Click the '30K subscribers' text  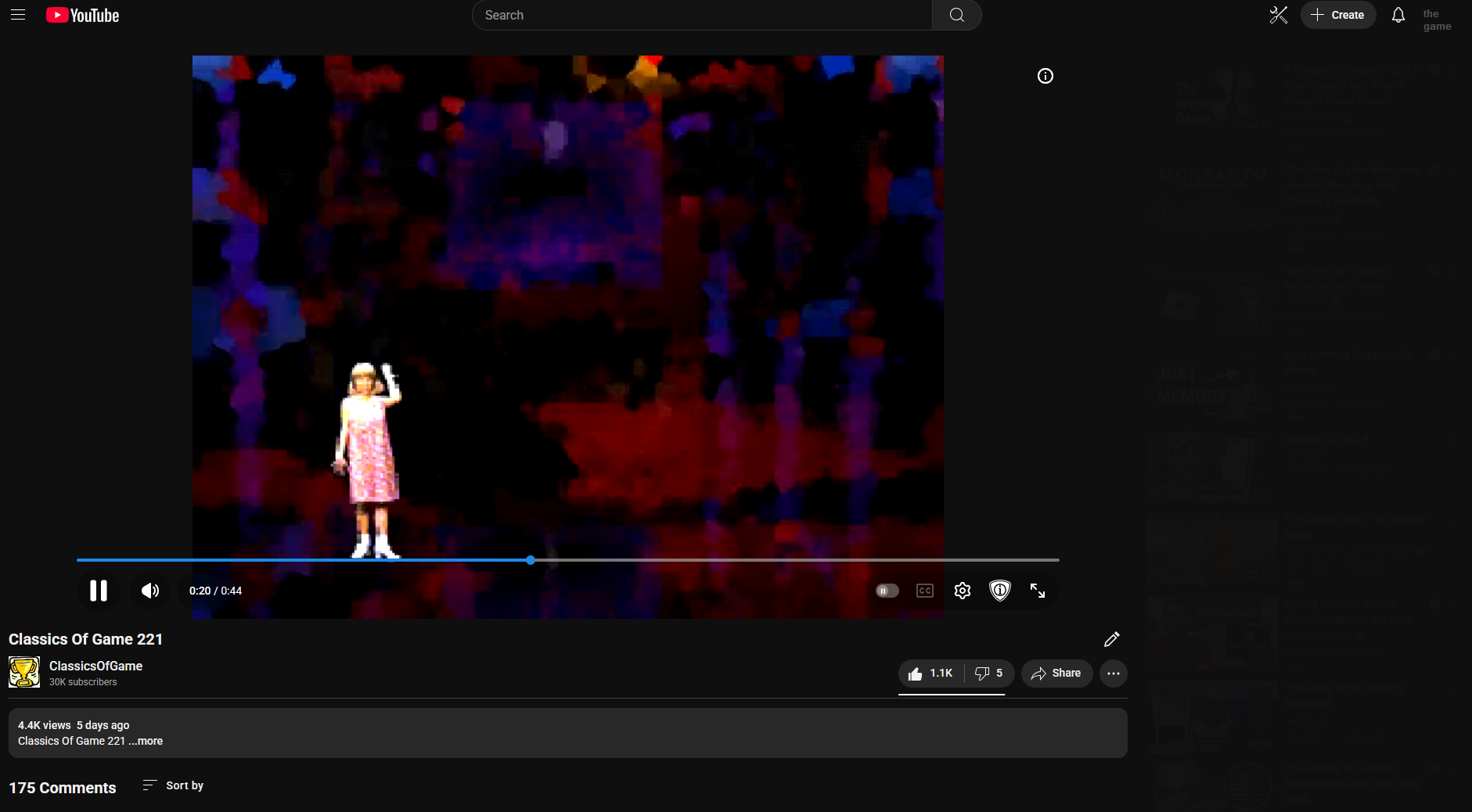pyautogui.click(x=83, y=682)
